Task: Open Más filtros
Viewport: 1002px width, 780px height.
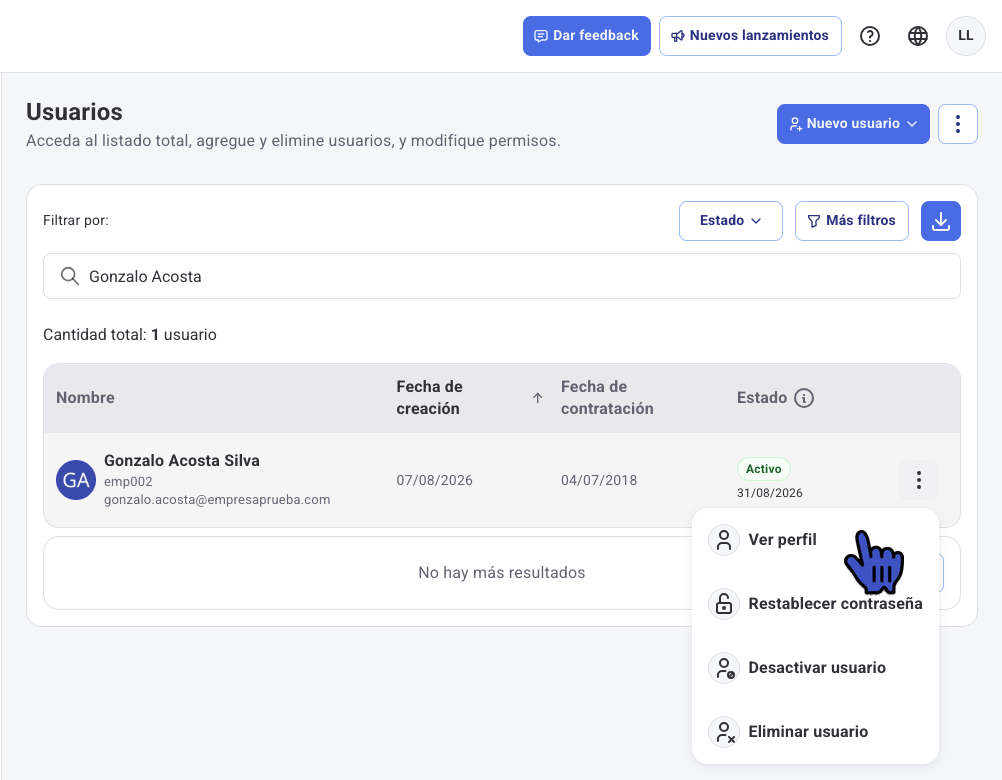Action: point(851,221)
